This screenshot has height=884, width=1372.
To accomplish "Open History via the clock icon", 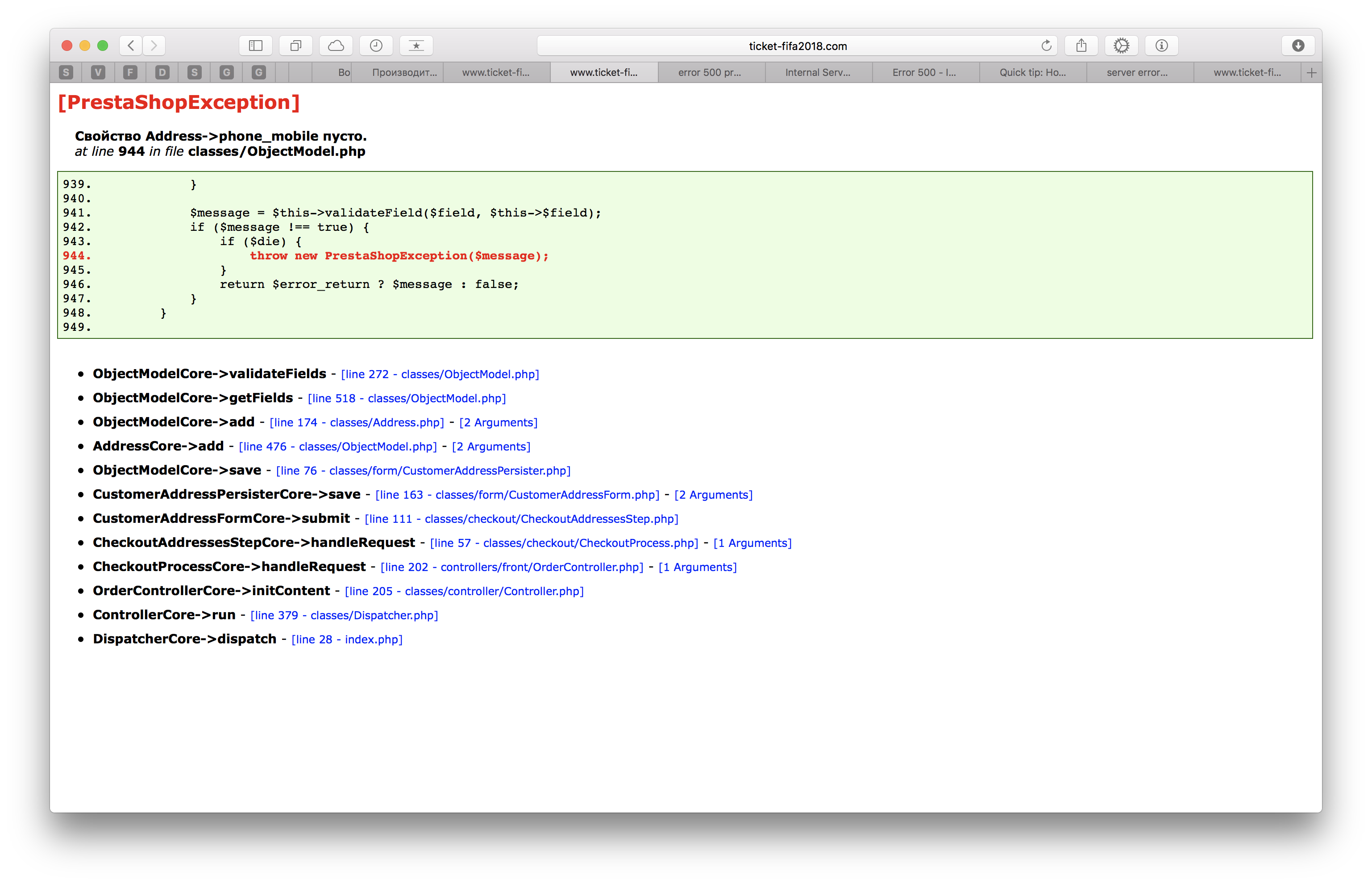I will tap(376, 46).
